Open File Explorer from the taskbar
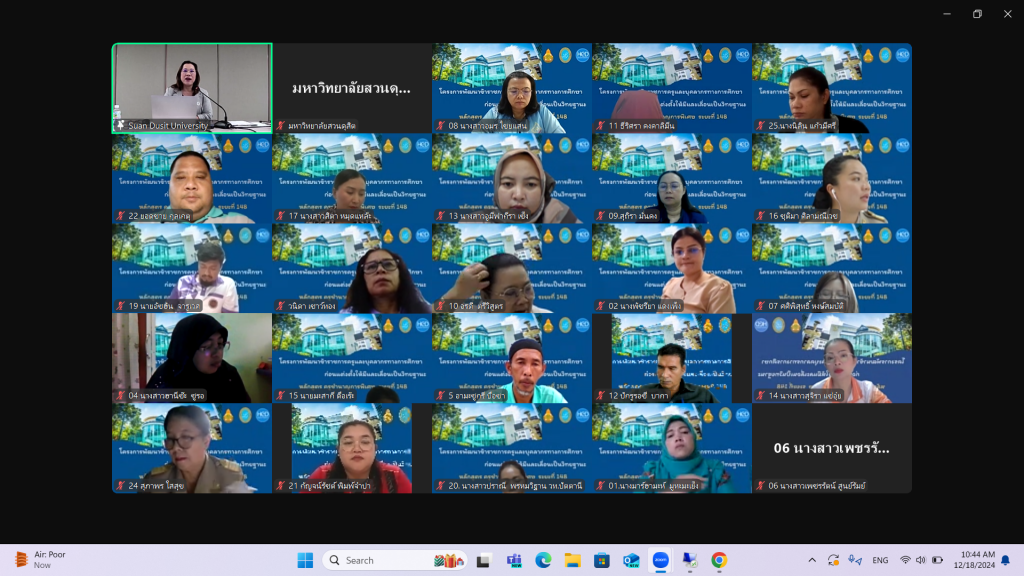The height and width of the screenshot is (576, 1024). [572, 560]
